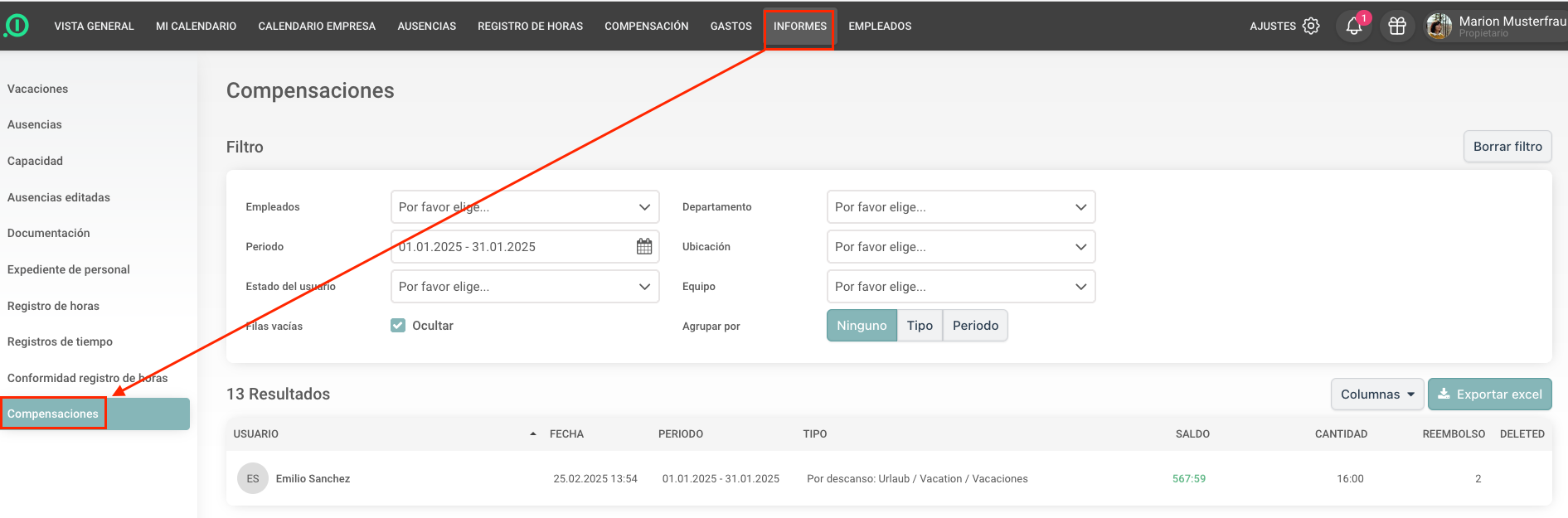Open Marion Musterfrau profile avatar

coord(1439,26)
